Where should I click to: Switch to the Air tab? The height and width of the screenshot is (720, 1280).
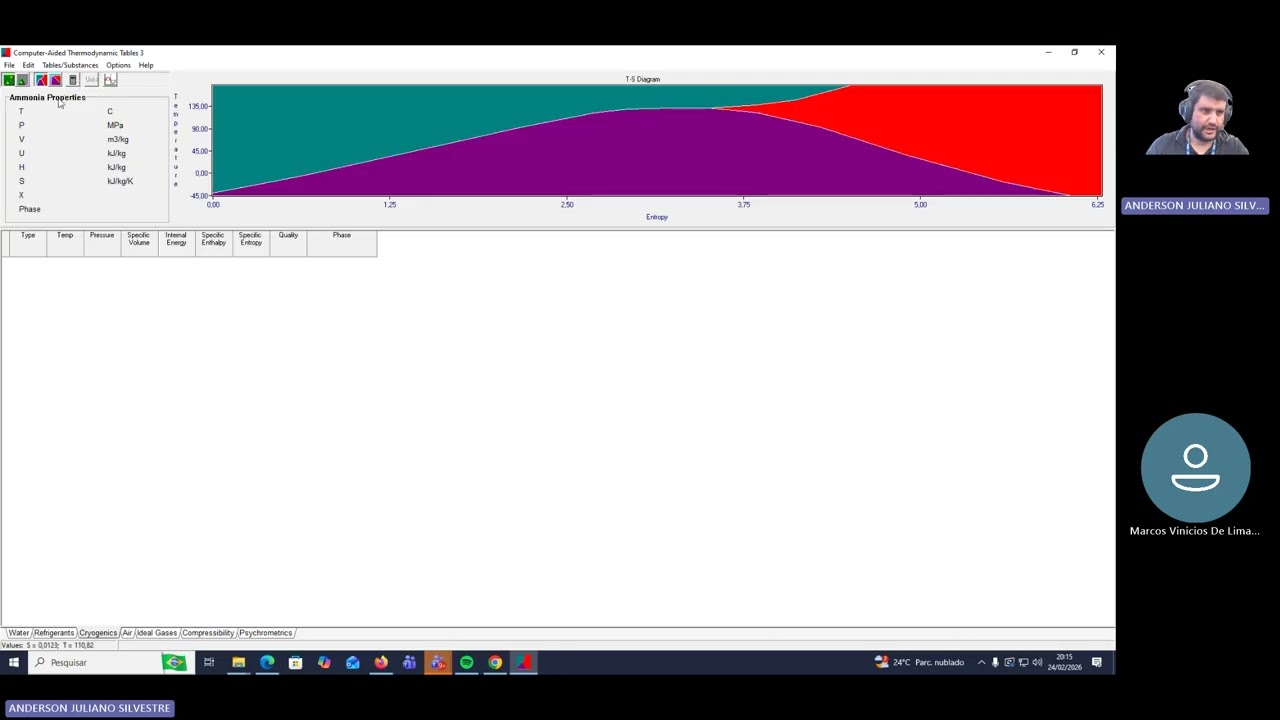coord(127,633)
